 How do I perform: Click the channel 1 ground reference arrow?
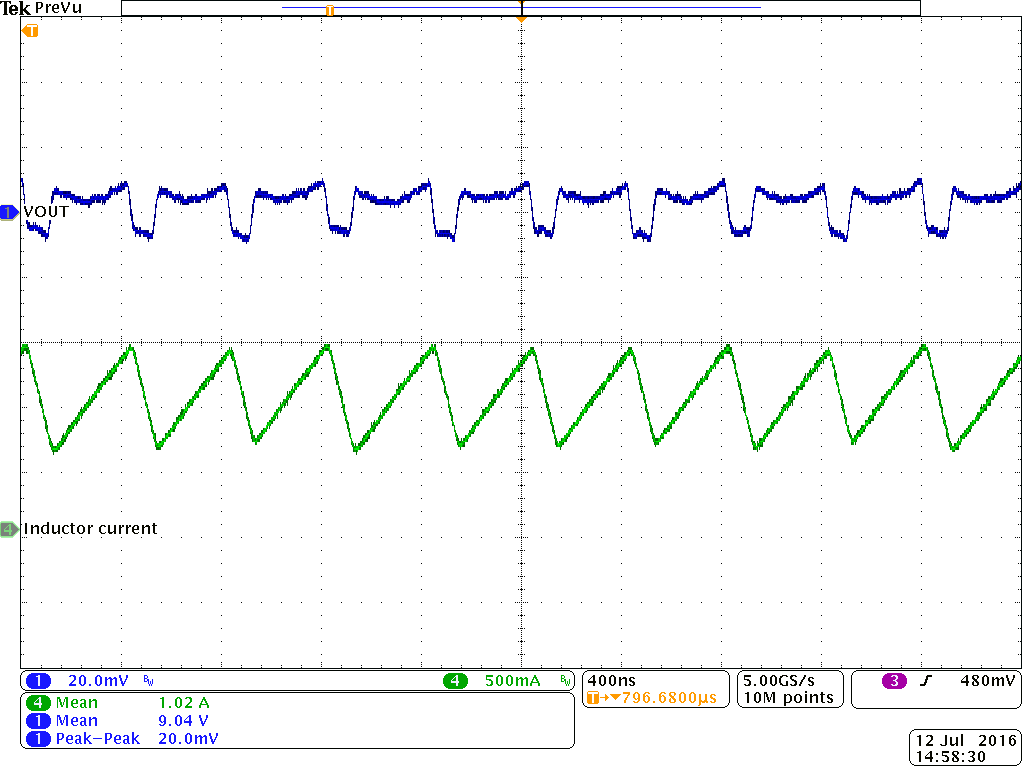(x=7, y=211)
